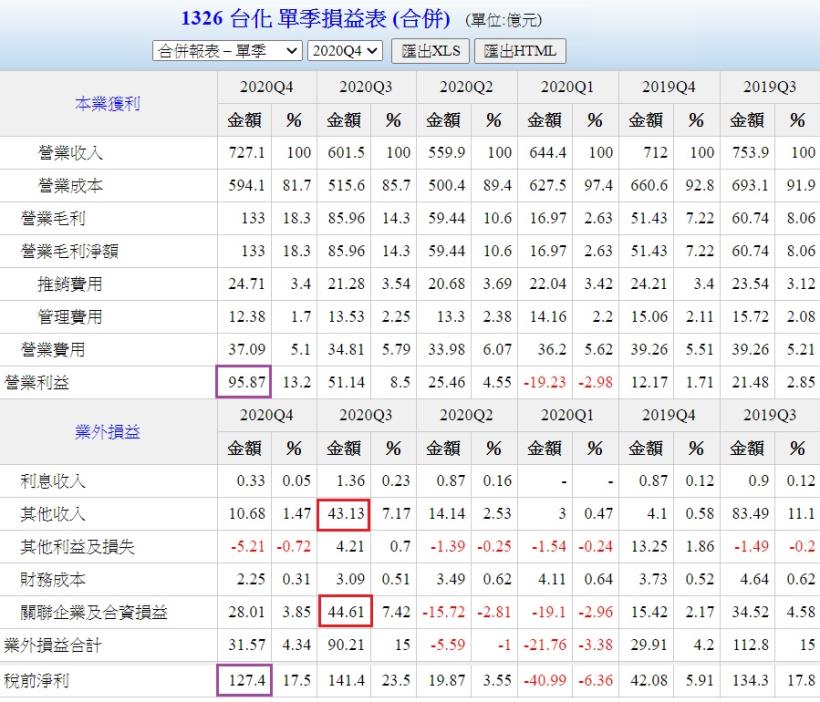Image resolution: width=820 pixels, height=702 pixels.
Task: Click the 127.4 pre-tax profit value
Action: tap(246, 681)
